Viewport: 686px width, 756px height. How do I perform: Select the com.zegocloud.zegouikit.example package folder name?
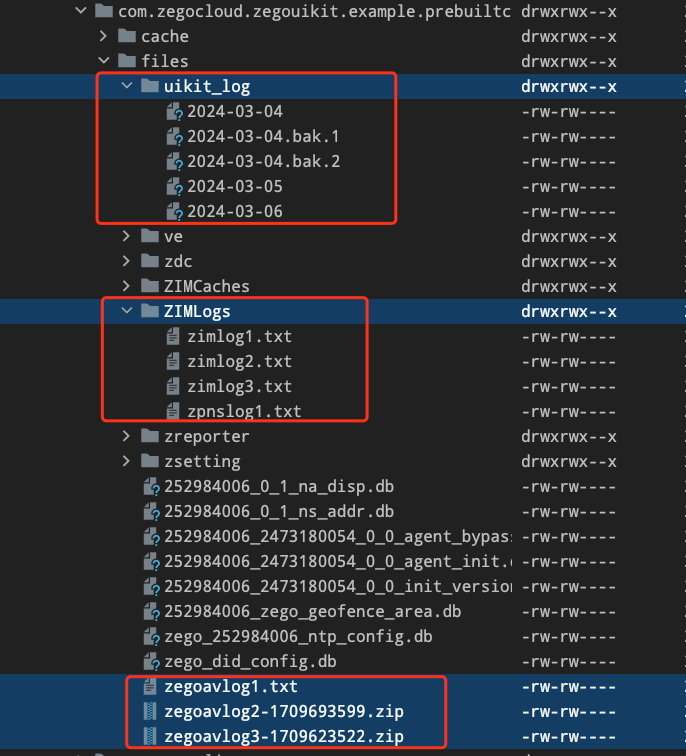click(314, 12)
